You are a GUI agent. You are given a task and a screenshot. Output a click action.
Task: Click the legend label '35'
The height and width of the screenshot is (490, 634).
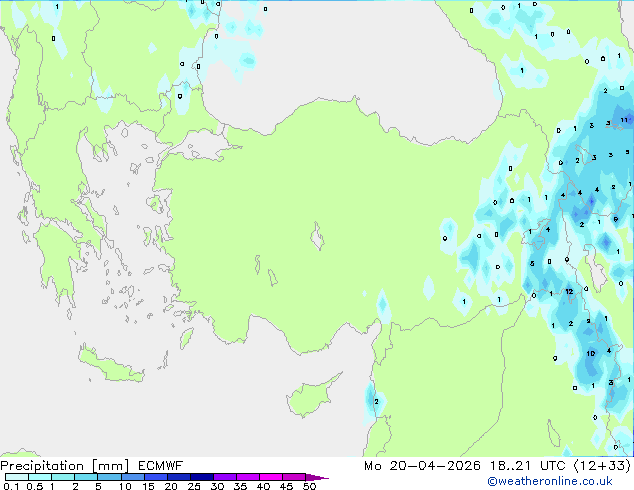coord(240,486)
